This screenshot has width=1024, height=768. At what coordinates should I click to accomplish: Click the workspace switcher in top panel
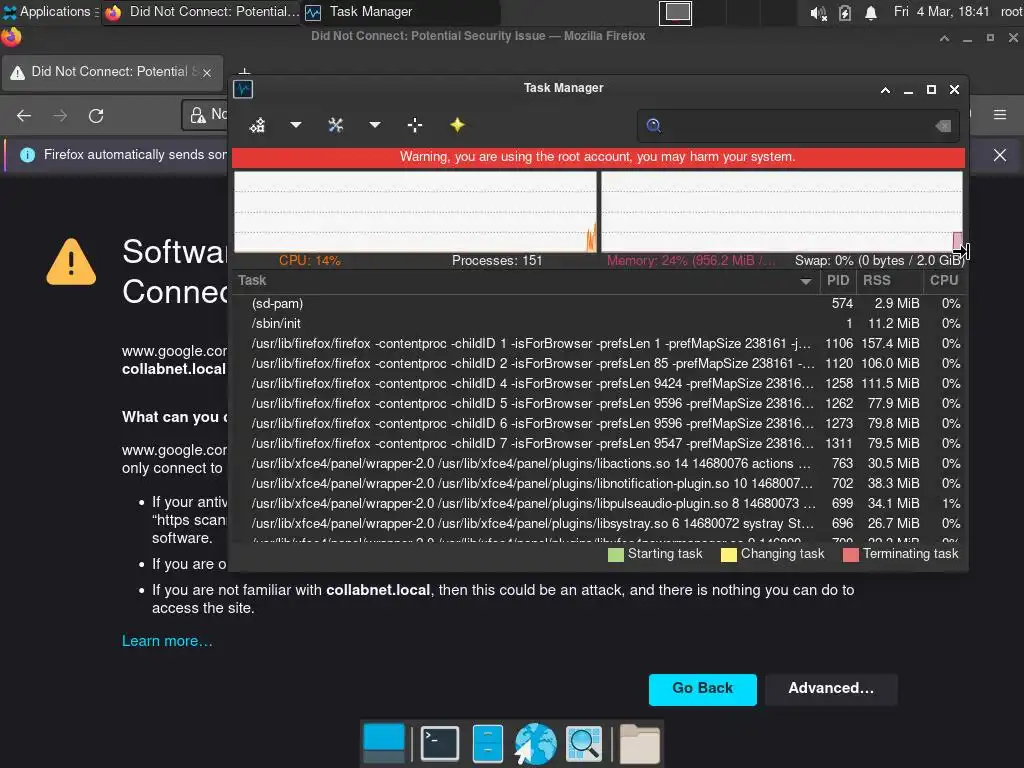675,12
